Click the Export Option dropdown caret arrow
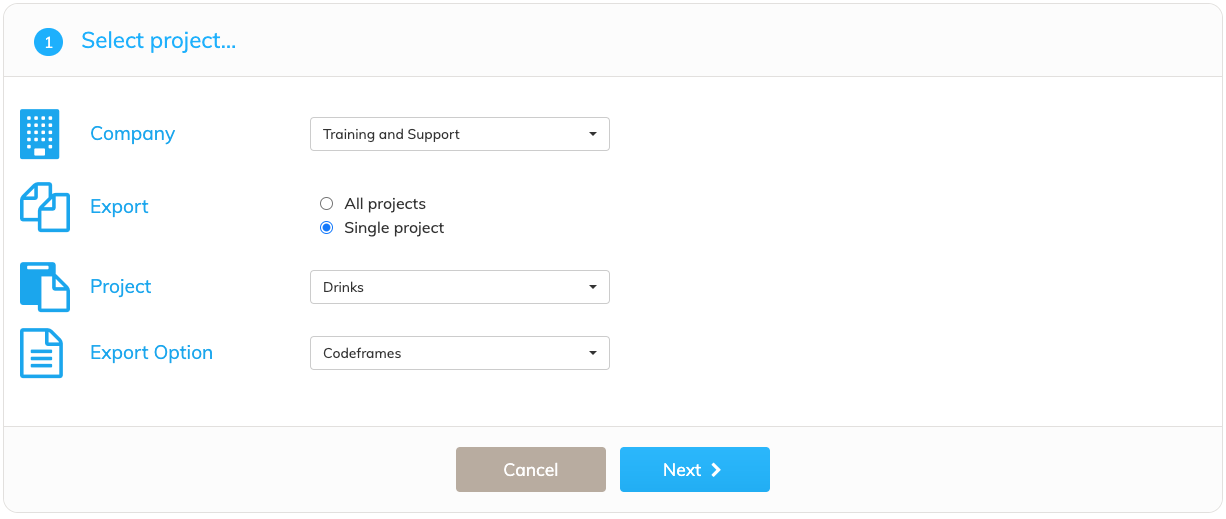Viewport: 1226px width, 519px height. coord(593,353)
